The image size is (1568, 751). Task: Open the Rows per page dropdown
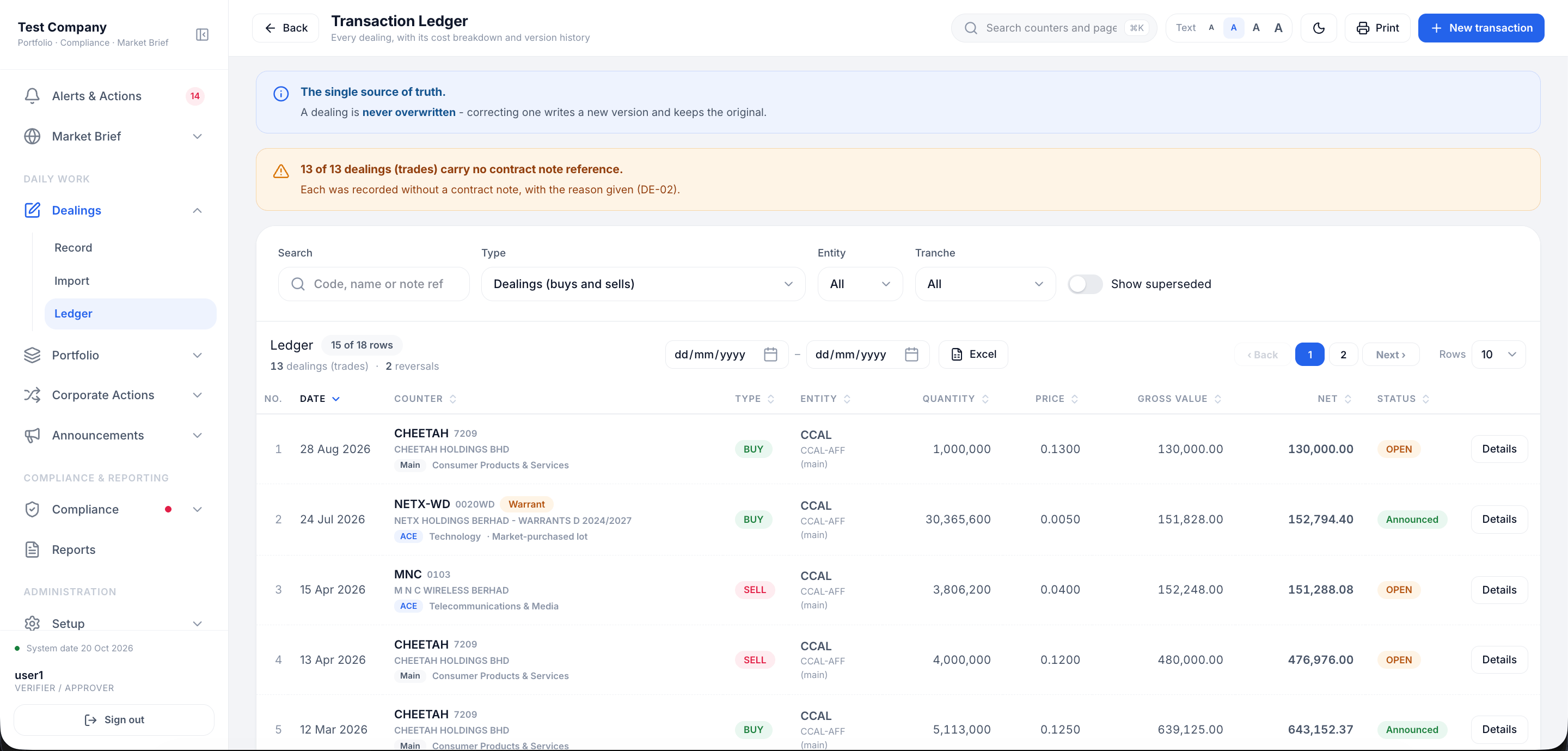click(1498, 355)
